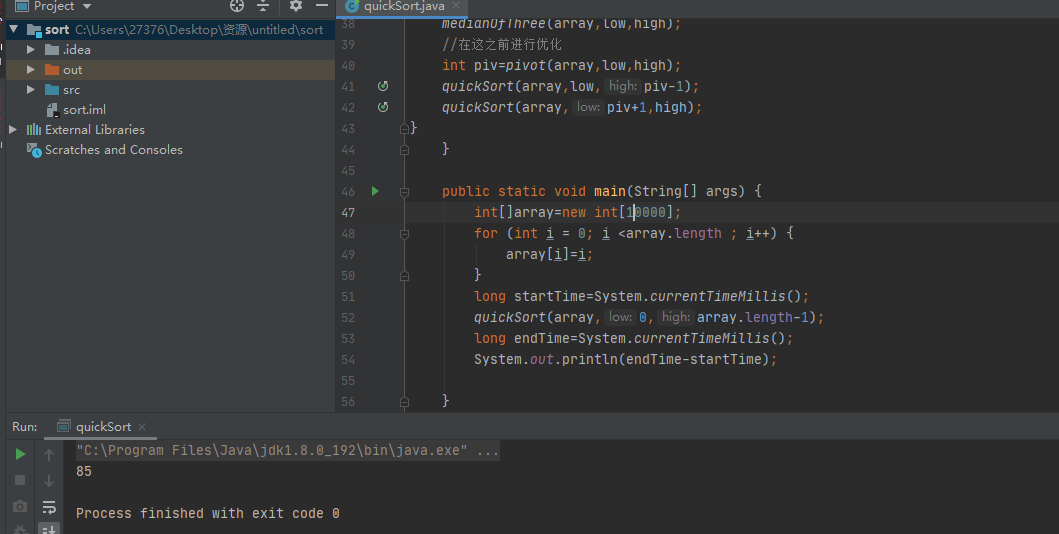1059x534 pixels.
Task: Click "Process finished with exit code 0" text
Action: 207,513
